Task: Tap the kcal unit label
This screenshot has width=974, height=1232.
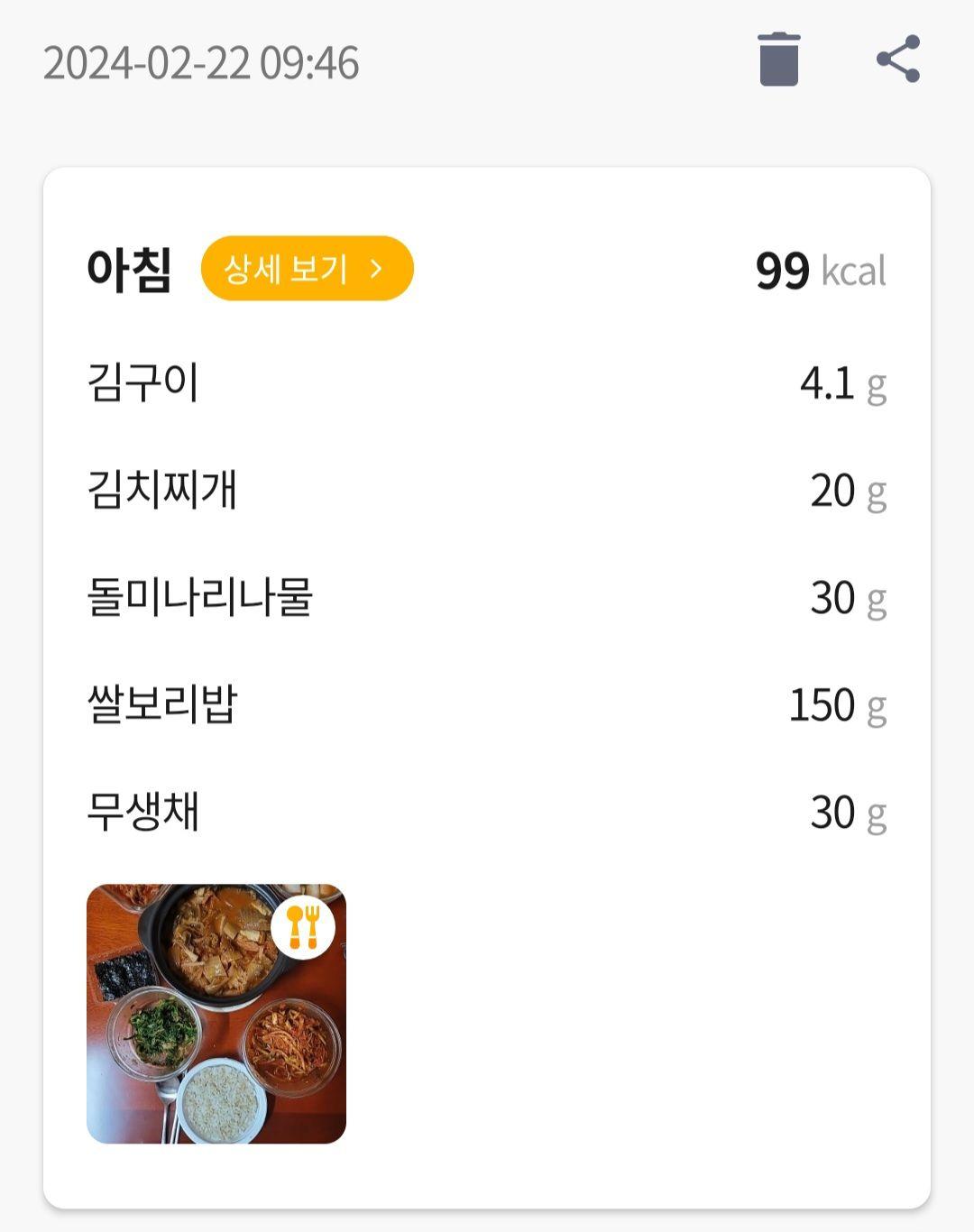Action: click(x=854, y=271)
